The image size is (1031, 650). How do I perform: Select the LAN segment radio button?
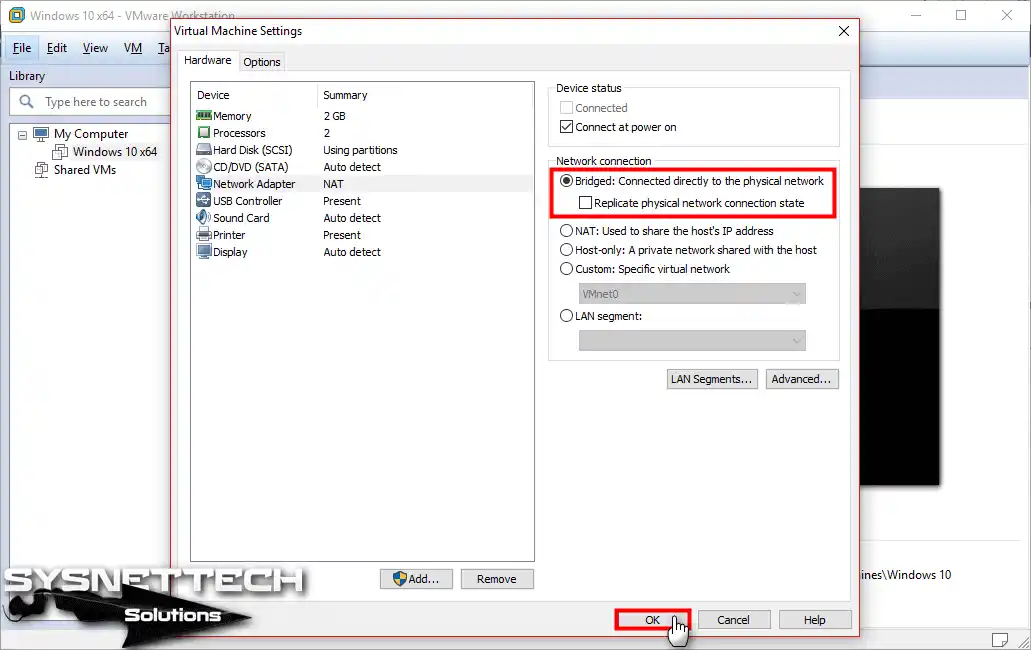coord(566,316)
